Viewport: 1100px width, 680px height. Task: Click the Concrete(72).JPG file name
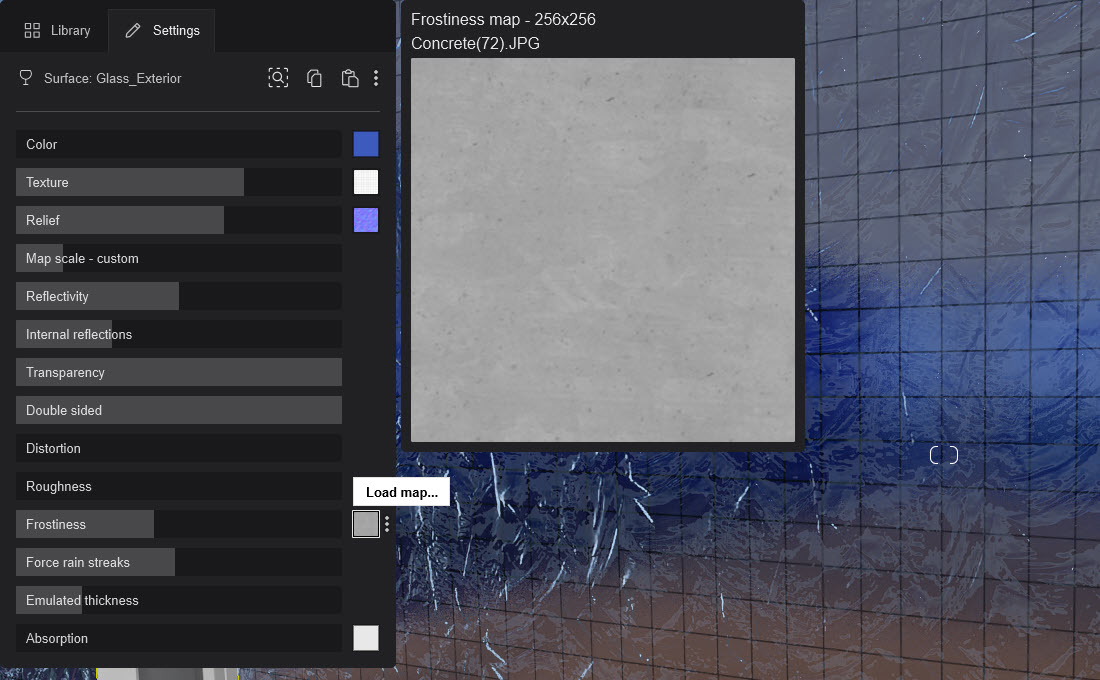(x=475, y=44)
